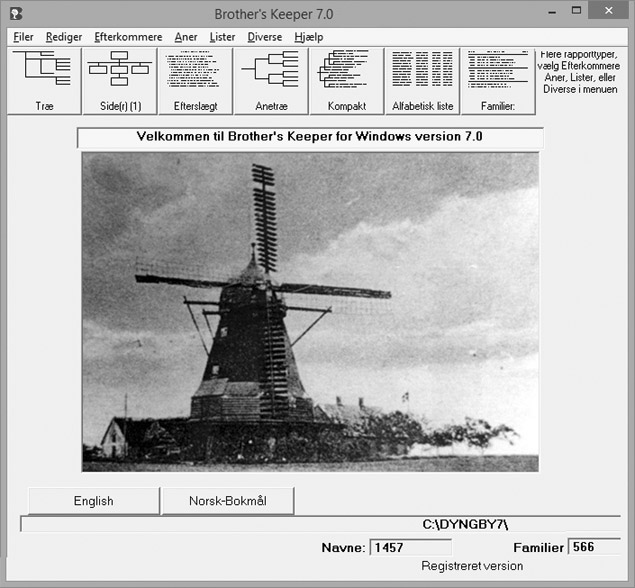
Task: Open the Rediger menu
Action: (x=64, y=37)
